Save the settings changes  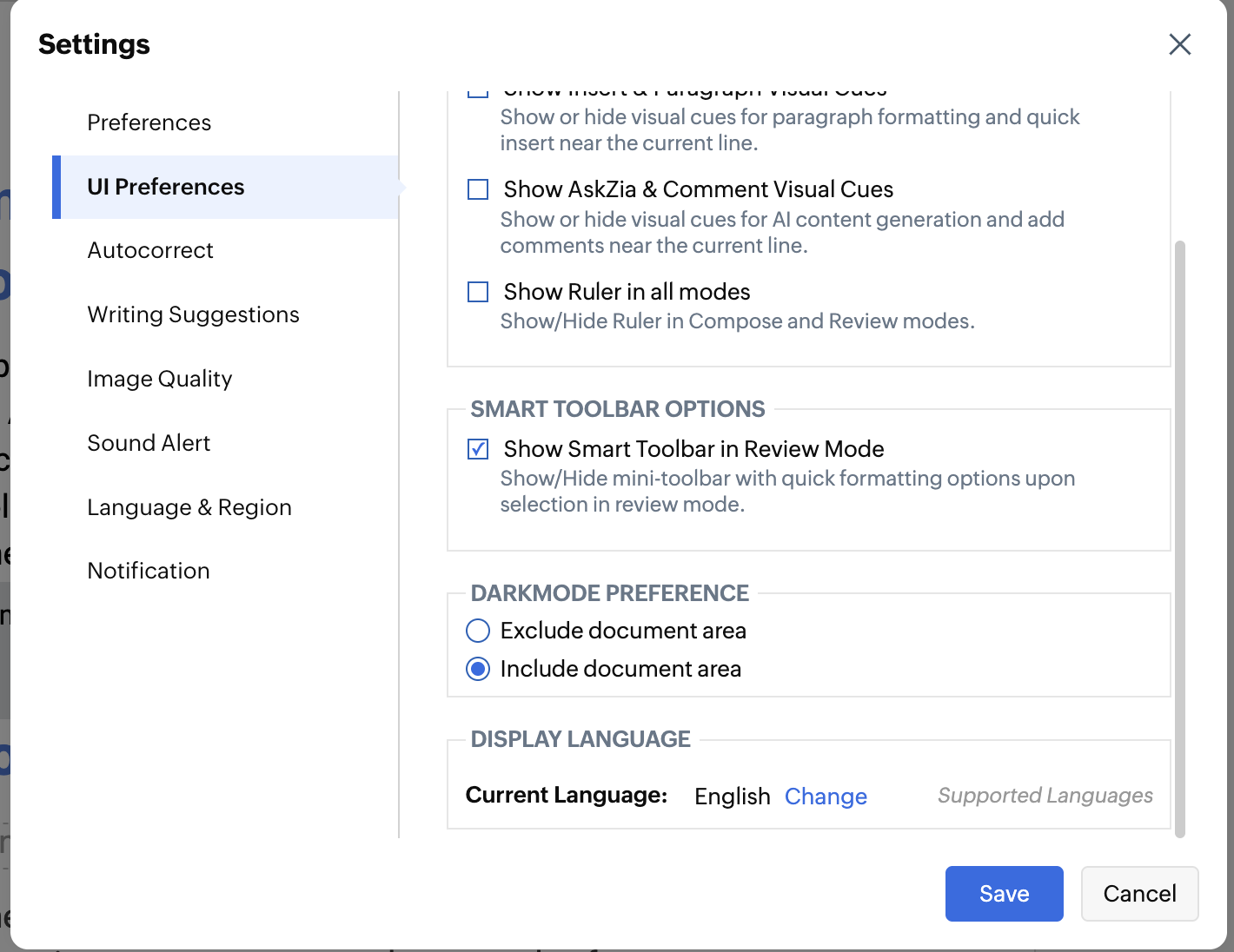point(1004,894)
